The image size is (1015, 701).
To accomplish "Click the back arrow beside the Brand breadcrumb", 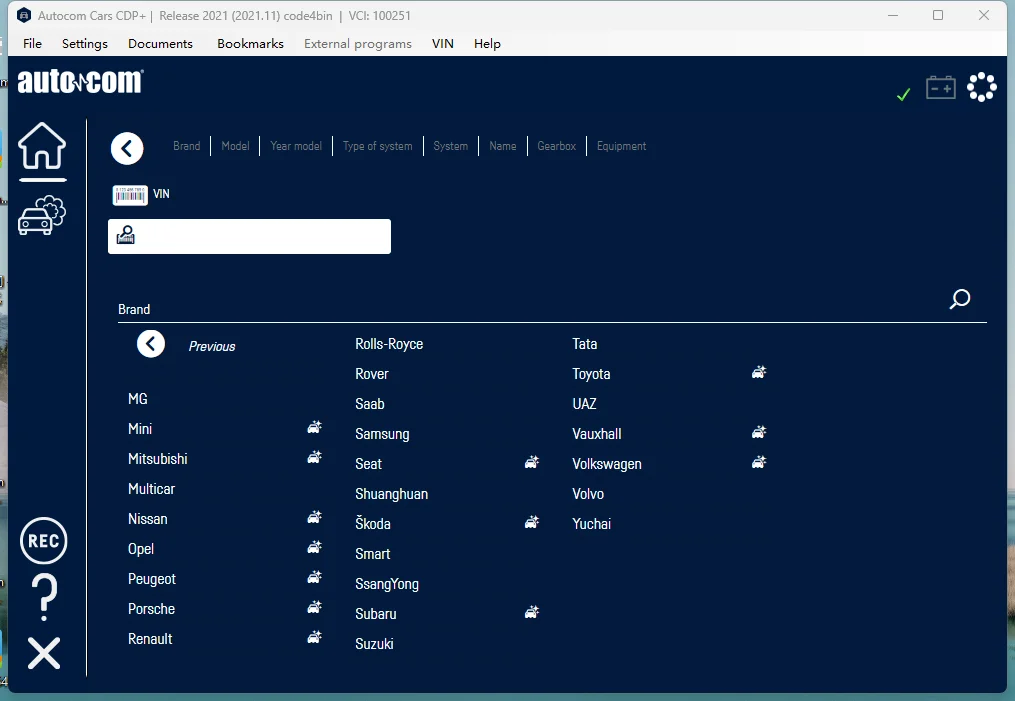I will (x=127, y=148).
